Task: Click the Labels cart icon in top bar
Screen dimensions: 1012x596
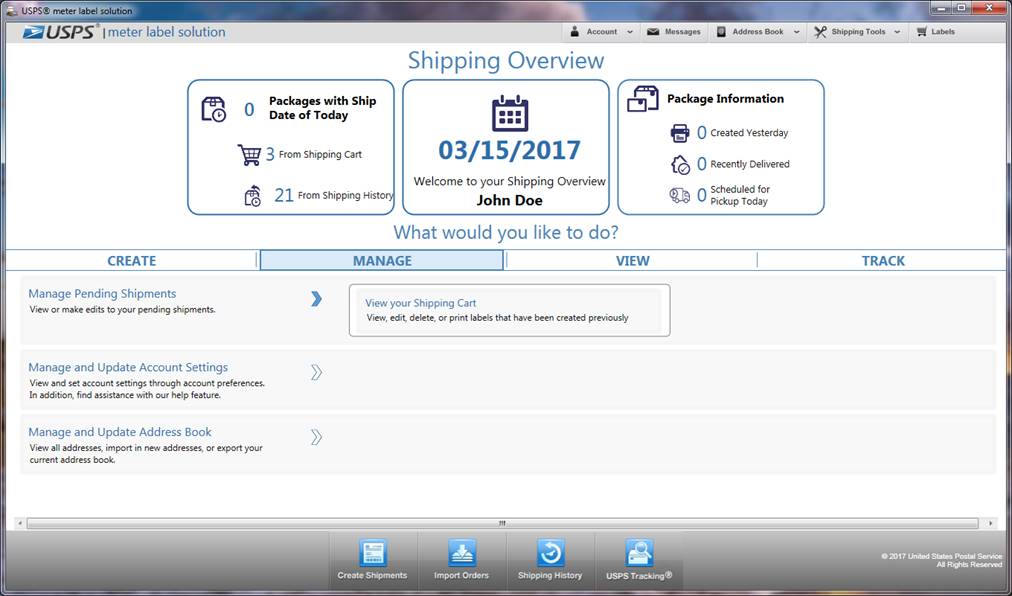Action: [922, 32]
